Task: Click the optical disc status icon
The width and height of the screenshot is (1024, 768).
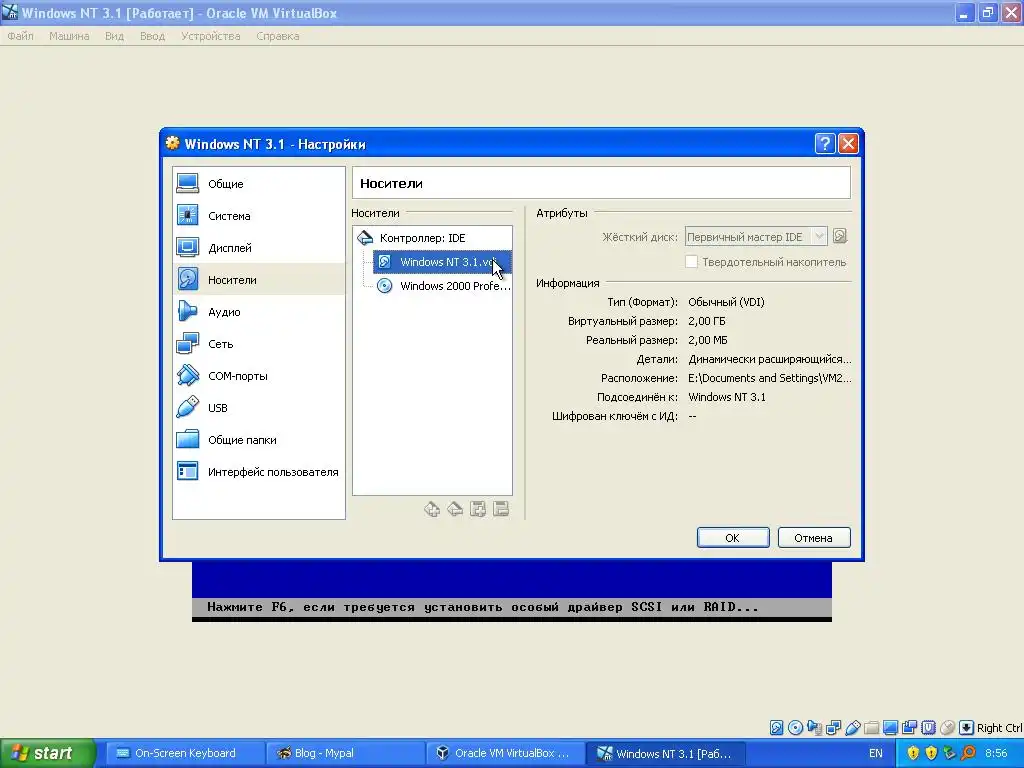Action: click(795, 728)
